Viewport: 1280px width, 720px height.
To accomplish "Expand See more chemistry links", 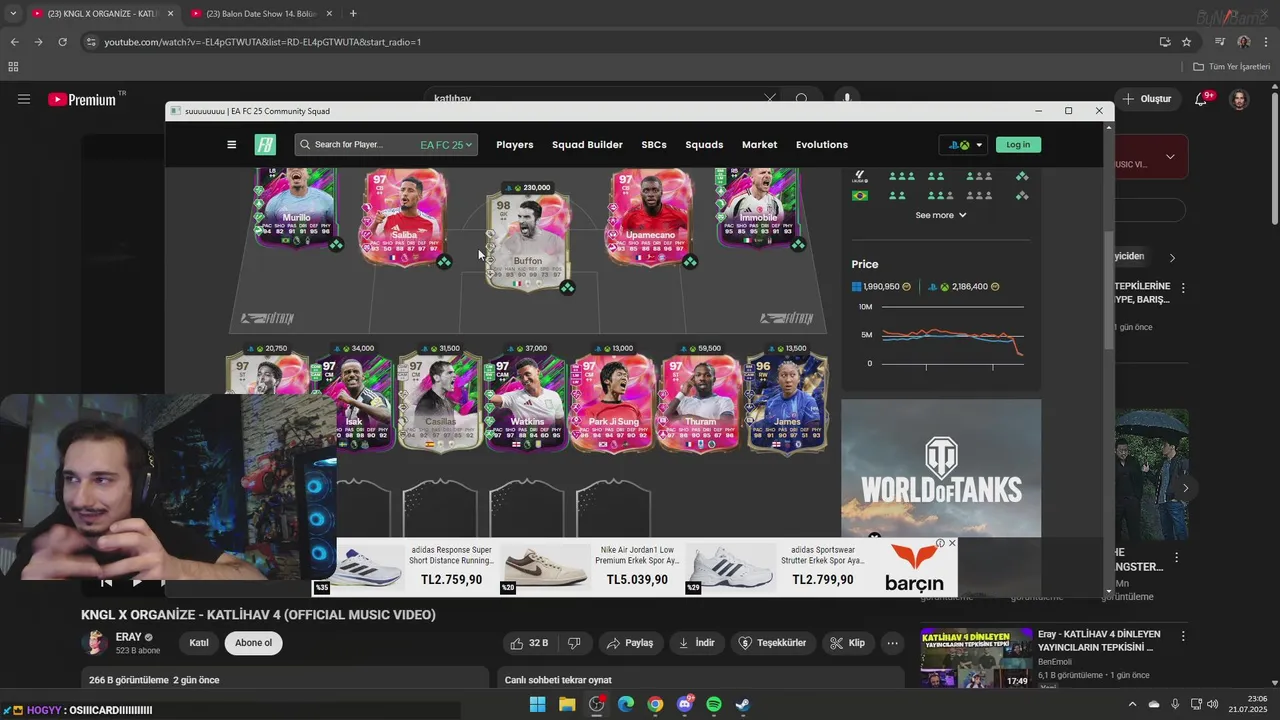I will [941, 215].
